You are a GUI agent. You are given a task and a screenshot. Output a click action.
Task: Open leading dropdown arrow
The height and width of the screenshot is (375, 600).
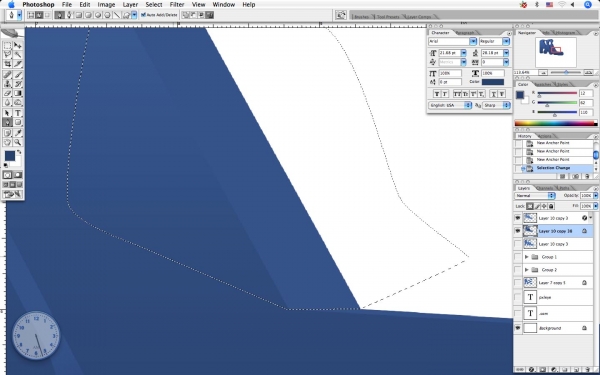tap(506, 53)
